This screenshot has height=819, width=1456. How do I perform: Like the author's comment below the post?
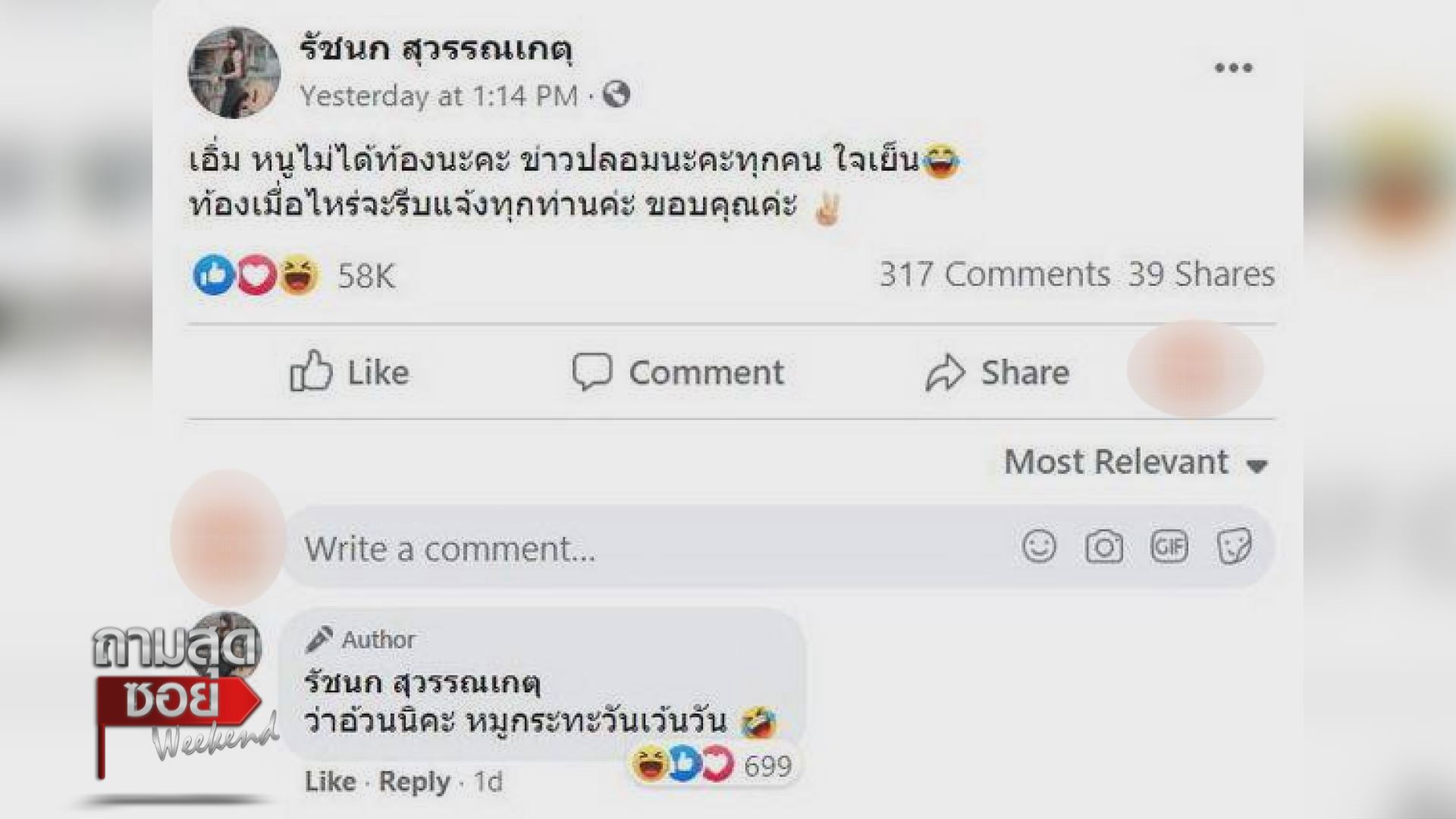pyautogui.click(x=330, y=782)
